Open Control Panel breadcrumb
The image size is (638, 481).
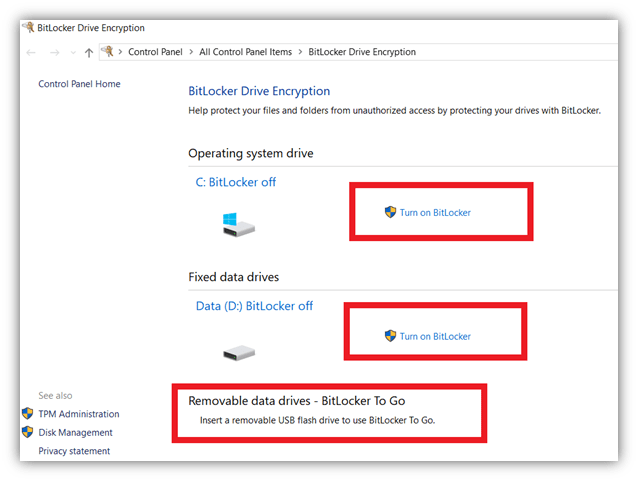pyautogui.click(x=155, y=52)
